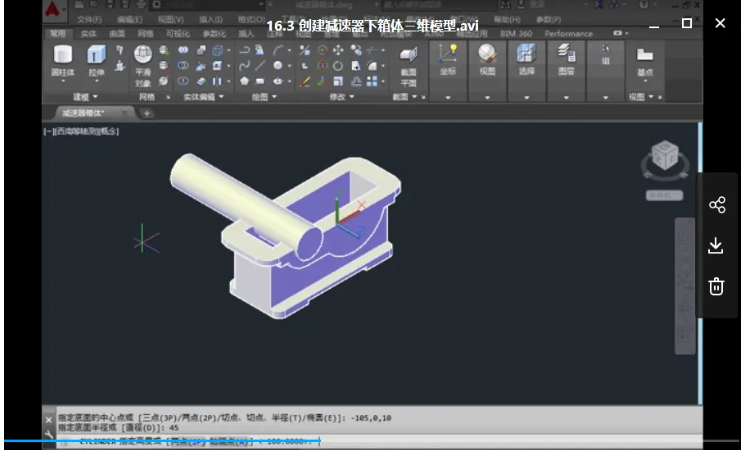Open the 插入(I) menu
744x450 pixels.
211,20
